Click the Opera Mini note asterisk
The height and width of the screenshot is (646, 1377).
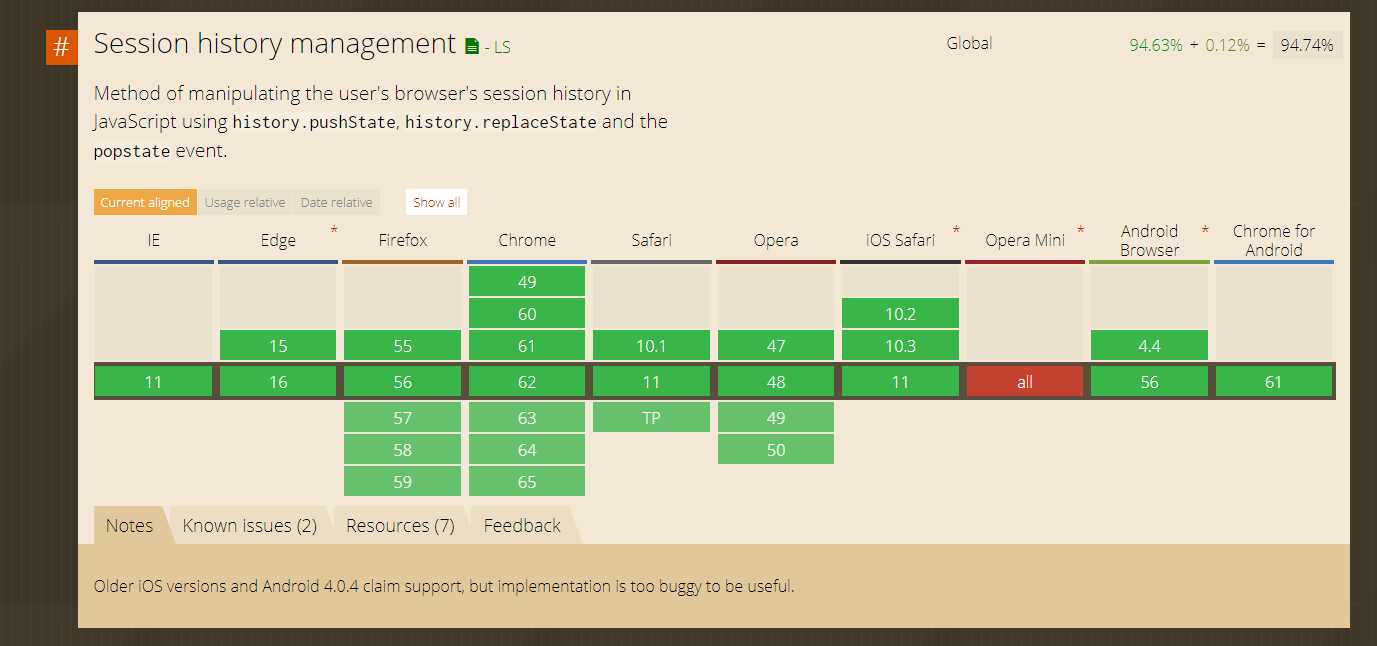[x=1081, y=232]
